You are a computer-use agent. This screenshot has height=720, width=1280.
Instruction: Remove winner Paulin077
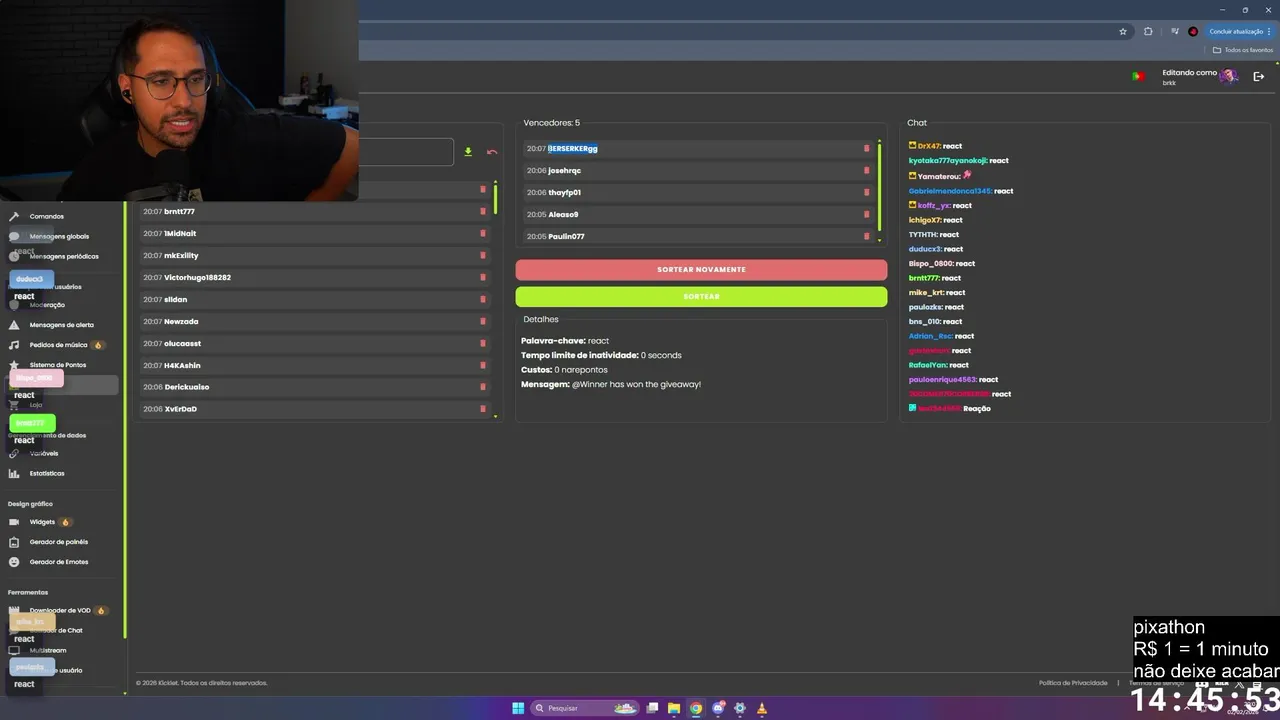point(867,237)
